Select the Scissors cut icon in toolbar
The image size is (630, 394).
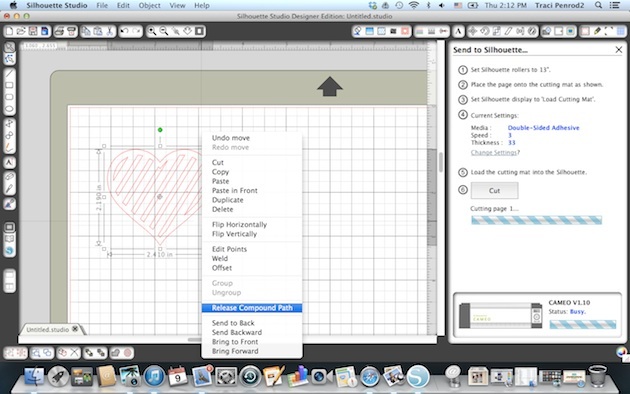[x=110, y=31]
